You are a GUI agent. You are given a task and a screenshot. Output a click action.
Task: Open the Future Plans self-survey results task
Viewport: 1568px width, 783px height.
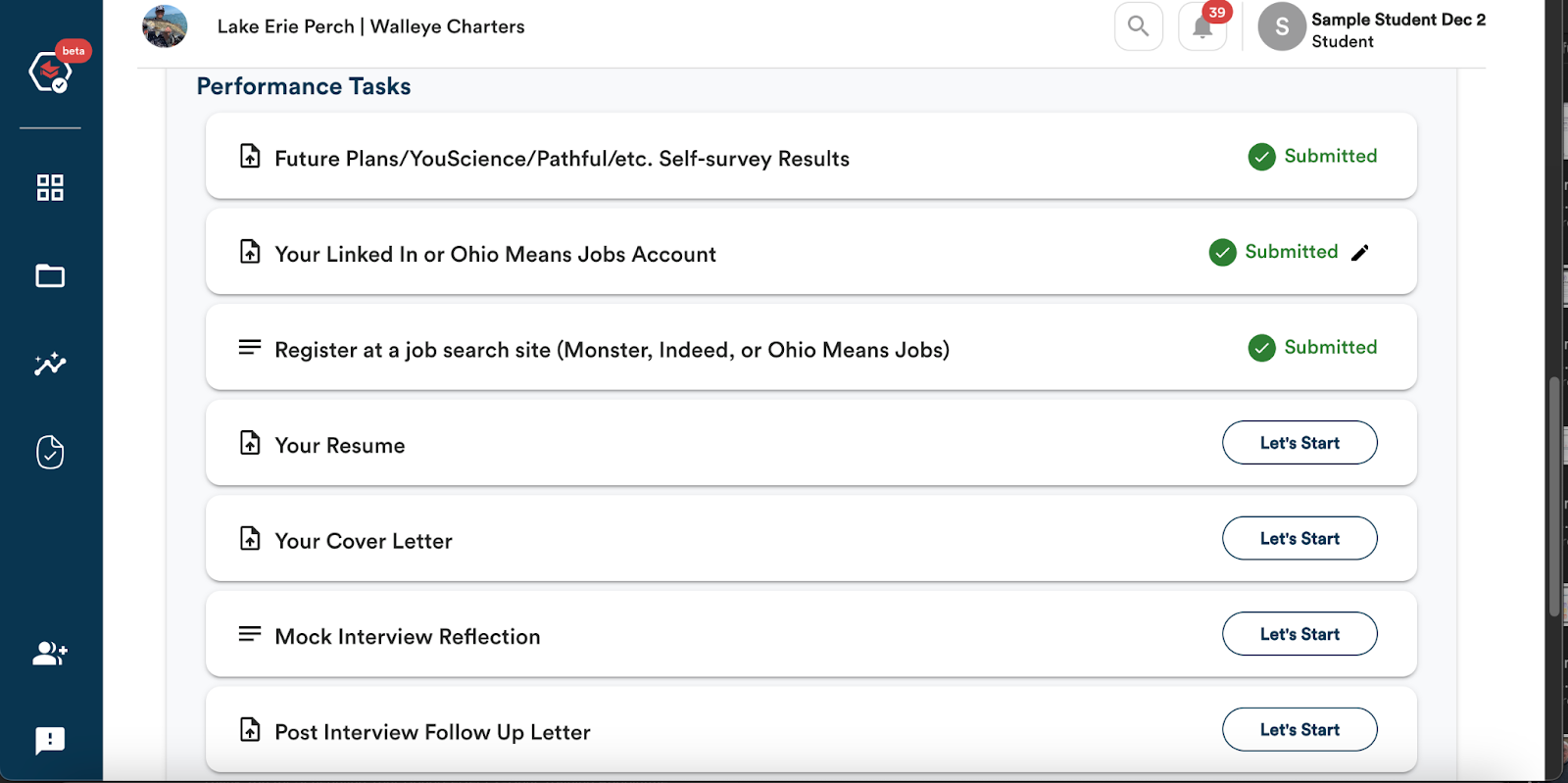811,157
